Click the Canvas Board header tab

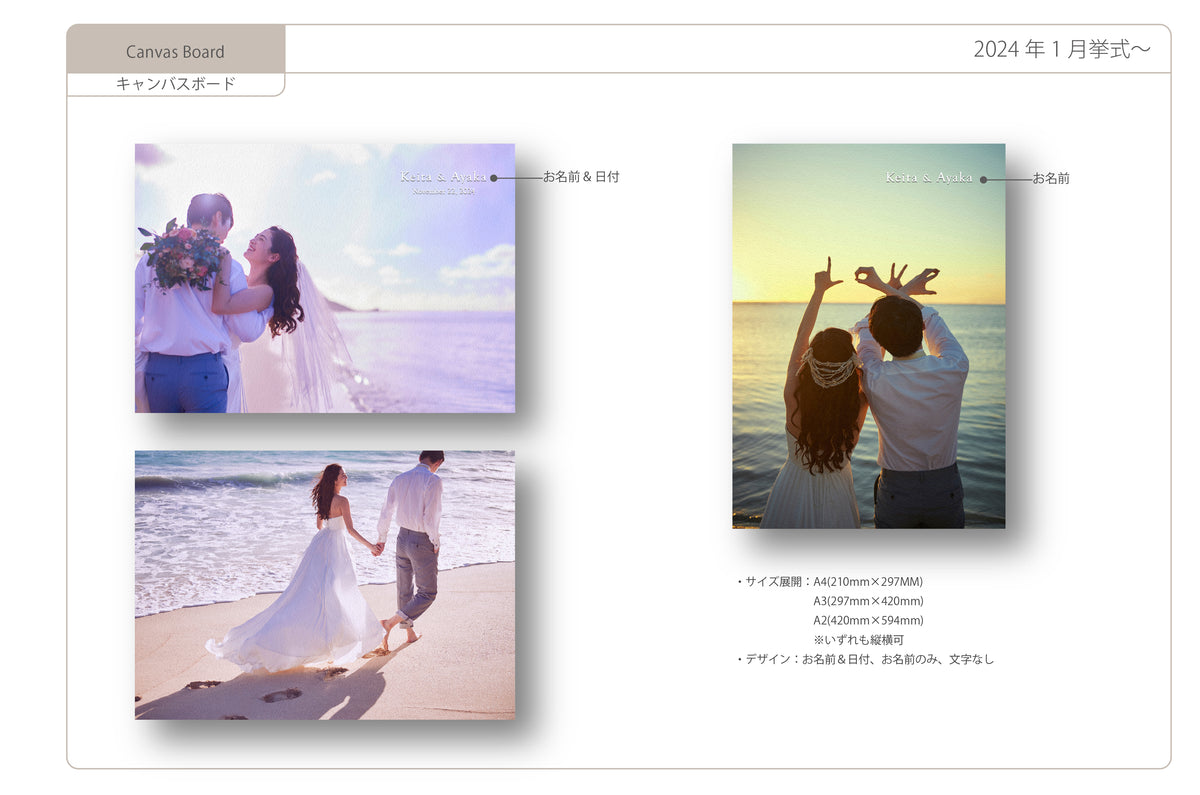pos(175,51)
